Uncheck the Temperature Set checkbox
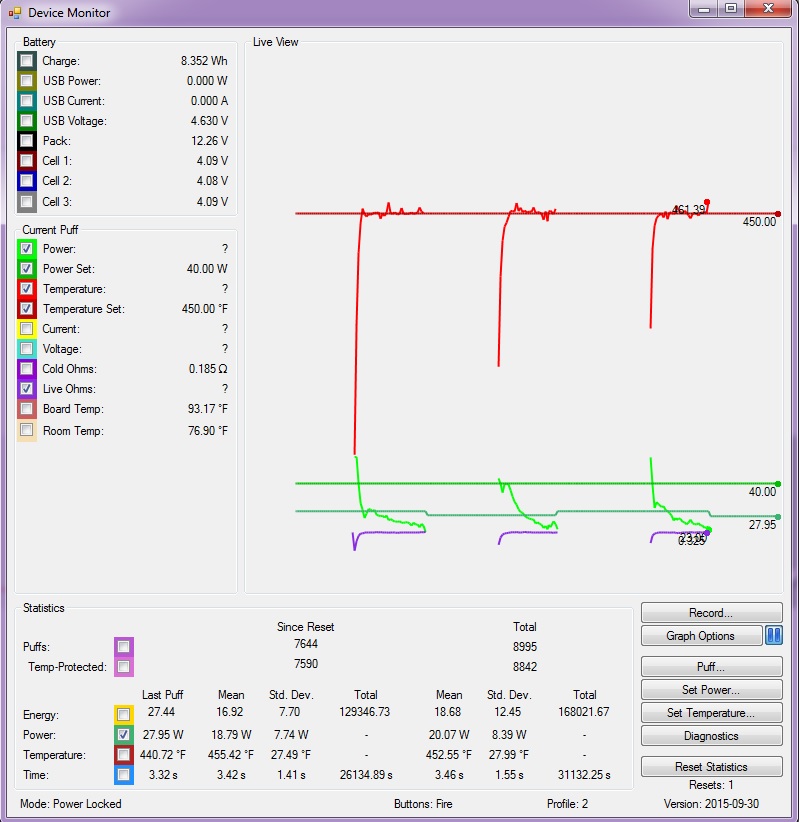This screenshot has height=822, width=799. 26,309
